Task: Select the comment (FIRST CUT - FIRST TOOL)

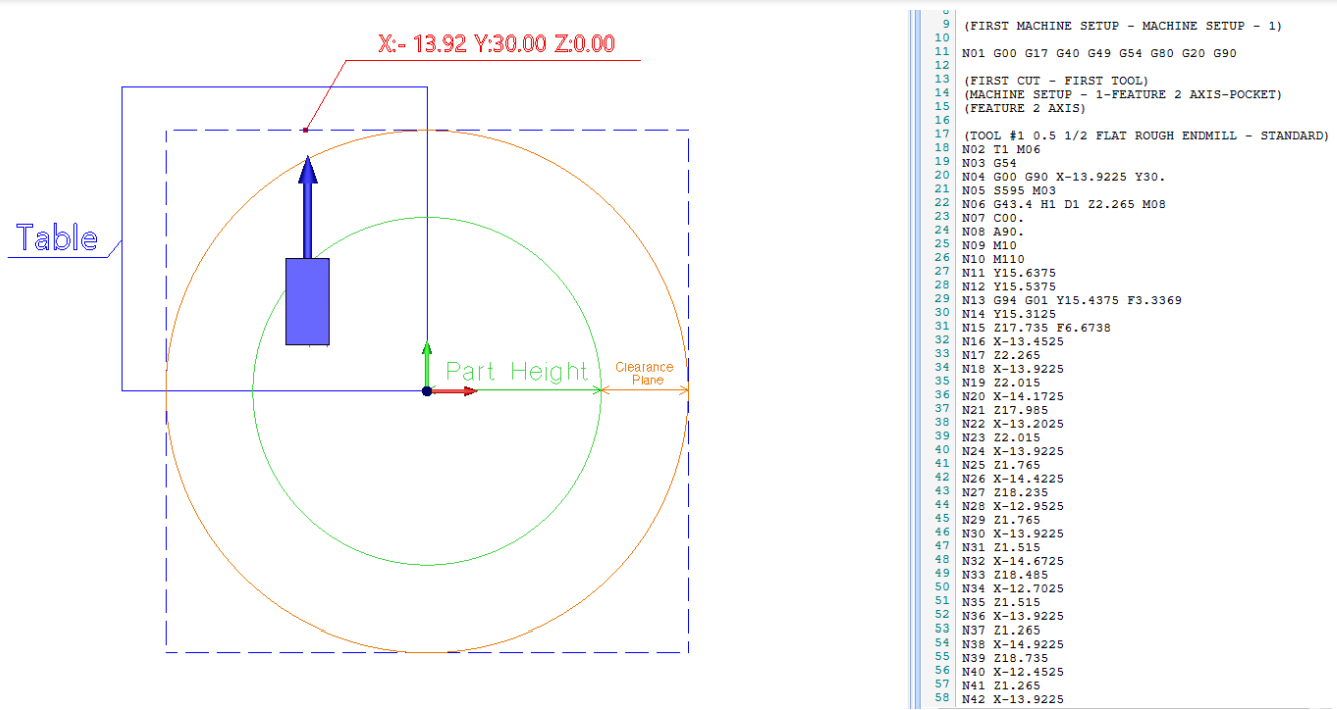Action: coord(1055,80)
